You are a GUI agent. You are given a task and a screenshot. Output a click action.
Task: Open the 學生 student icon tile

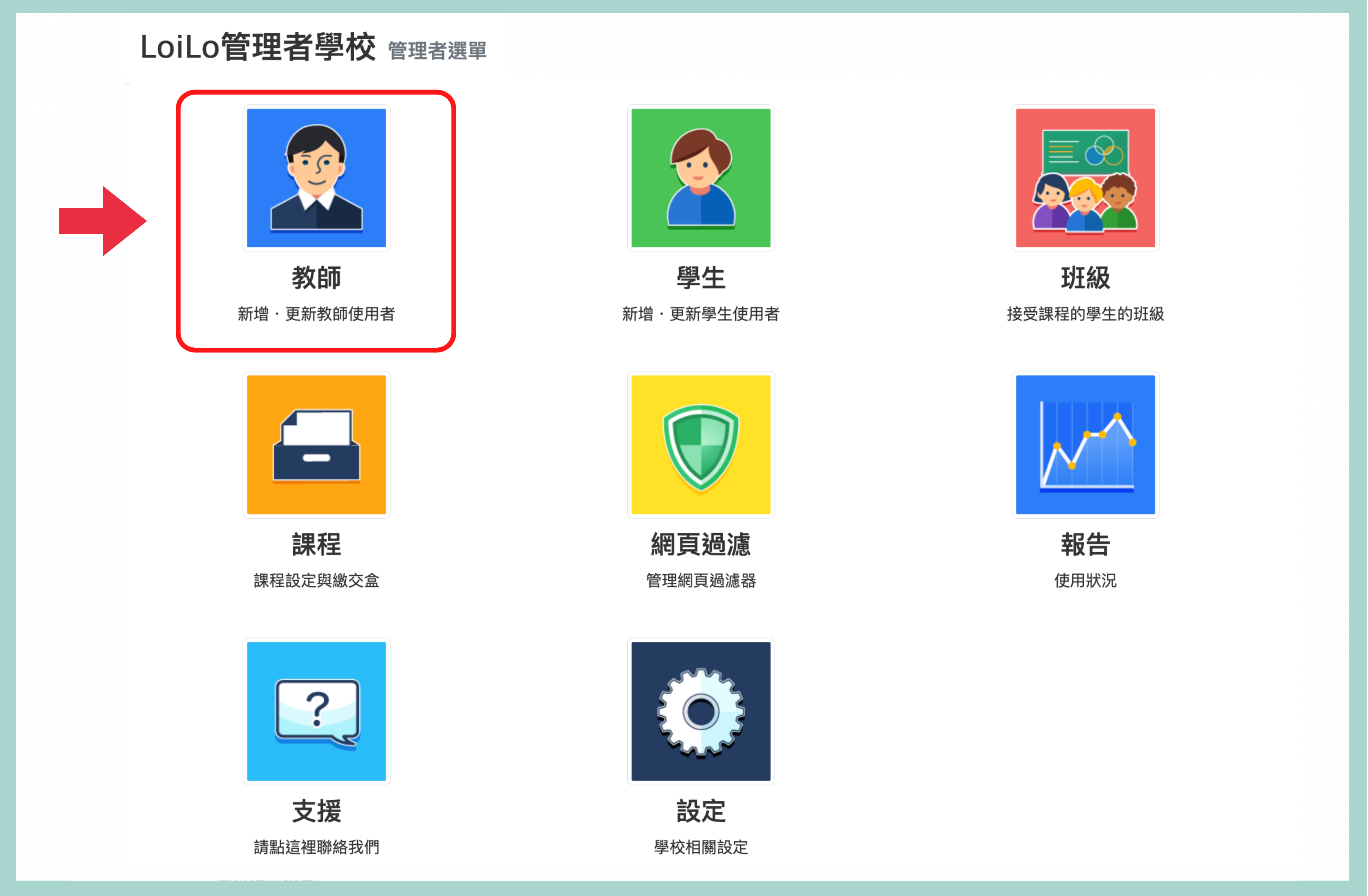(701, 178)
